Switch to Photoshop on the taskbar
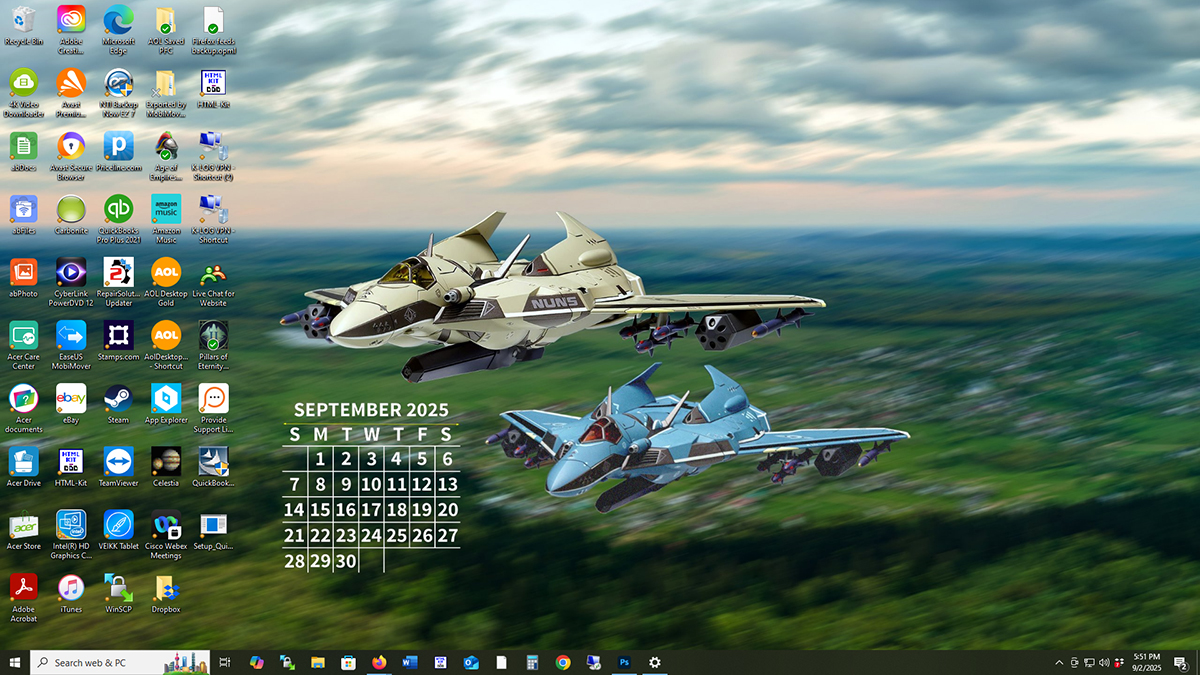 pyautogui.click(x=624, y=662)
